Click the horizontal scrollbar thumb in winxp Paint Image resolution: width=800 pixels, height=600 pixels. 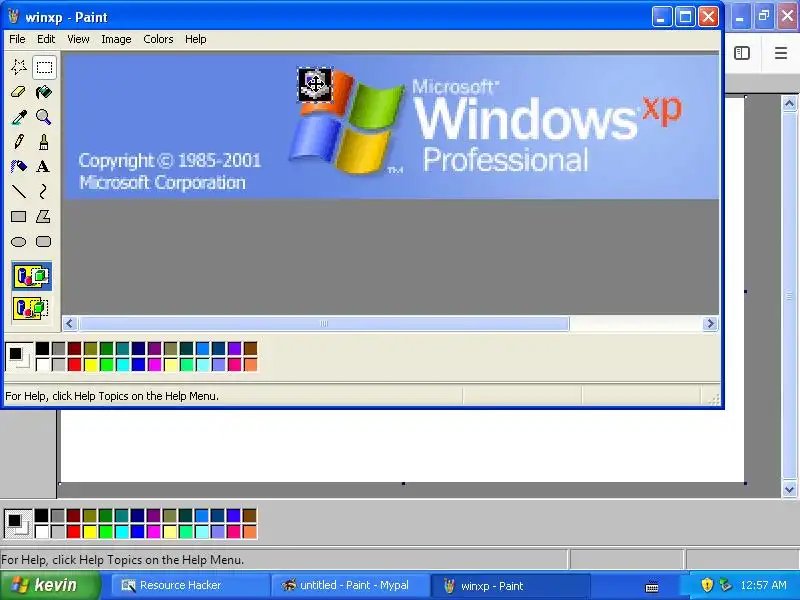324,323
